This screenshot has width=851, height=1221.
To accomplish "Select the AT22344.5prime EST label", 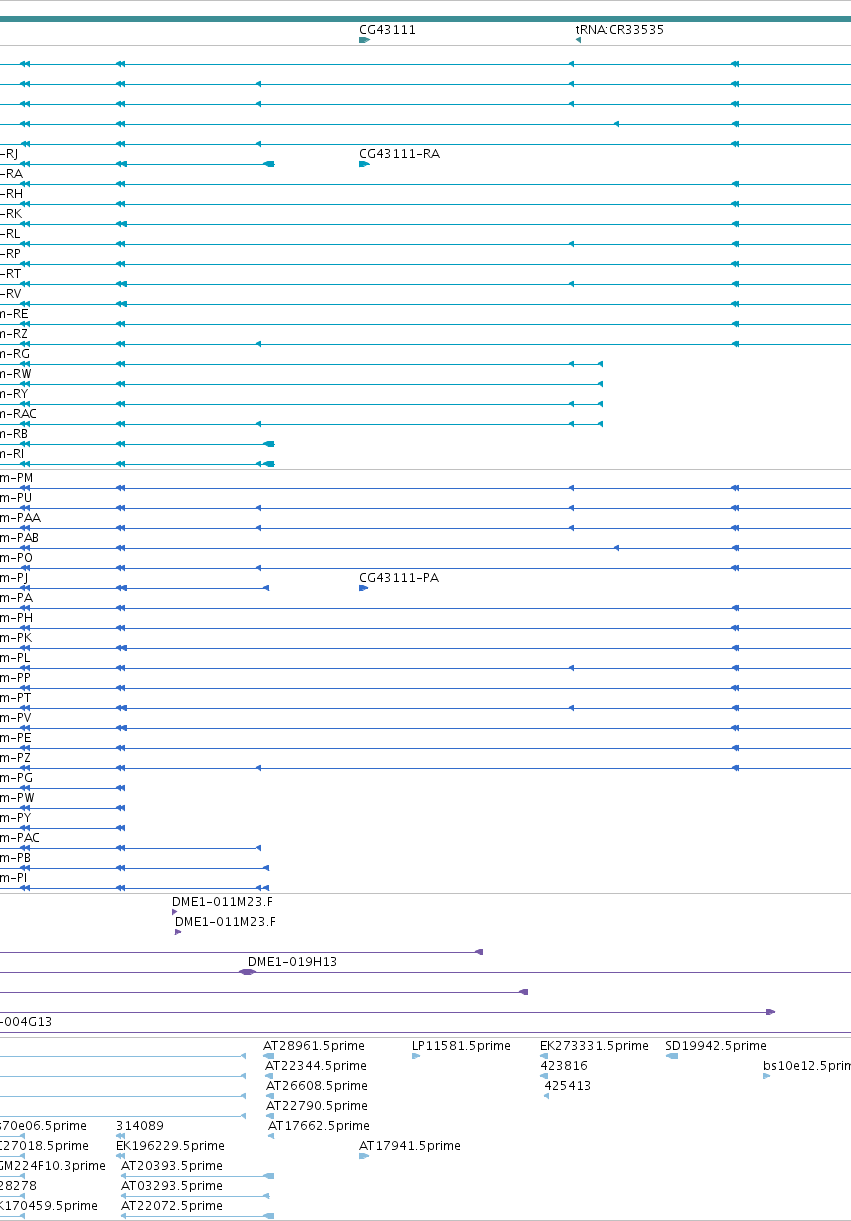I will [x=316, y=1066].
